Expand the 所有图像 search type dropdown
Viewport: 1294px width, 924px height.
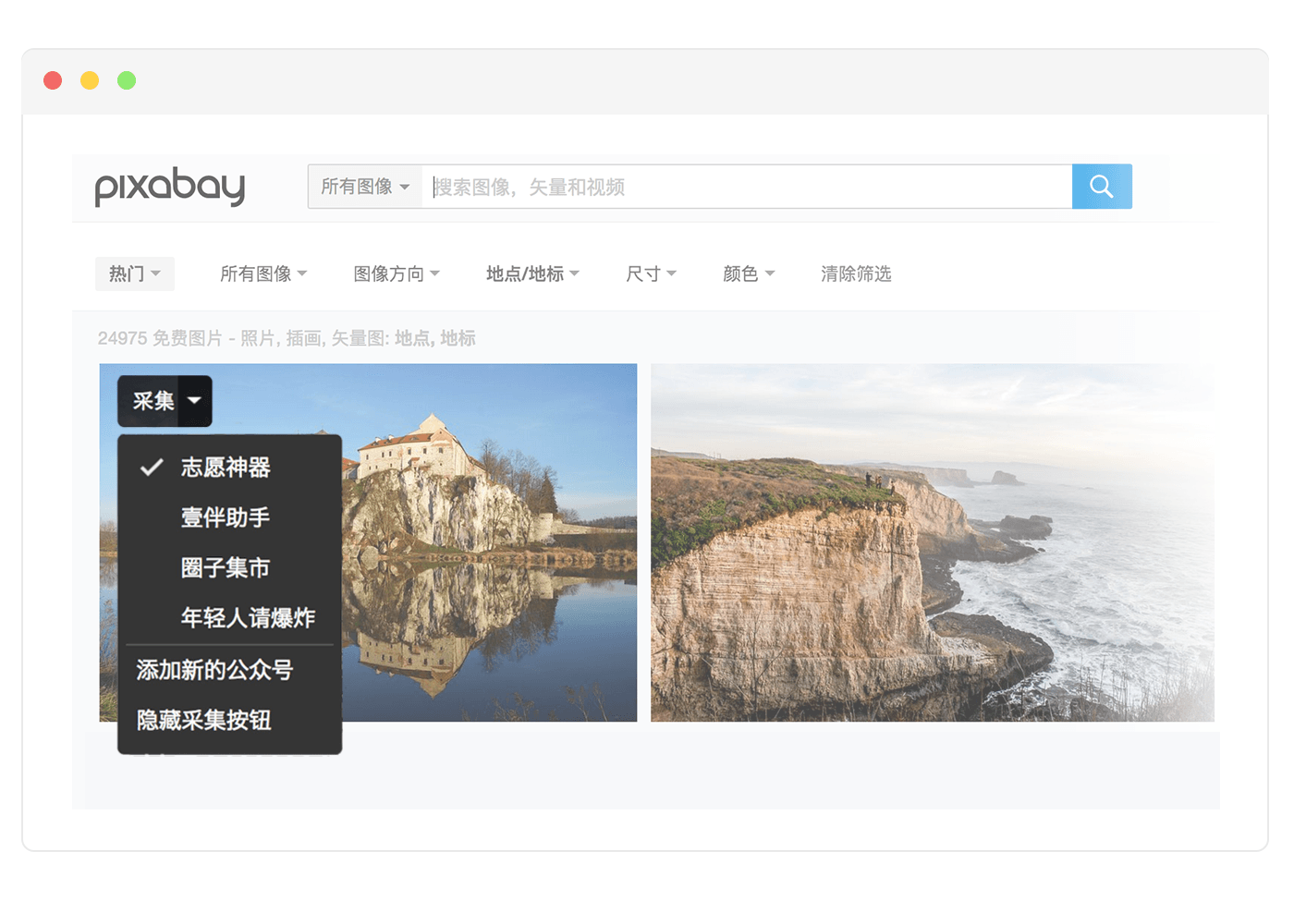click(x=364, y=186)
